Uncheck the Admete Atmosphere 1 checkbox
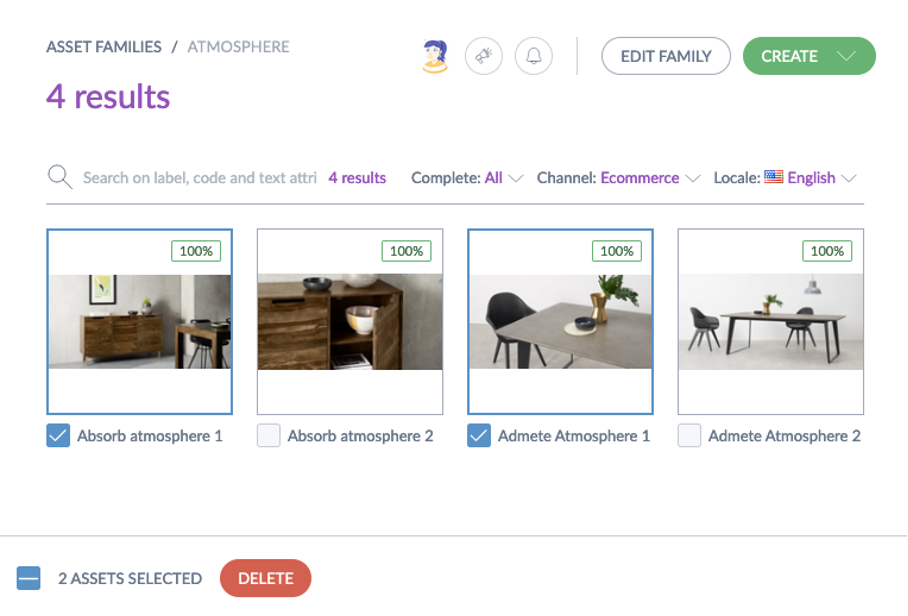The height and width of the screenshot is (616, 908). tap(479, 436)
